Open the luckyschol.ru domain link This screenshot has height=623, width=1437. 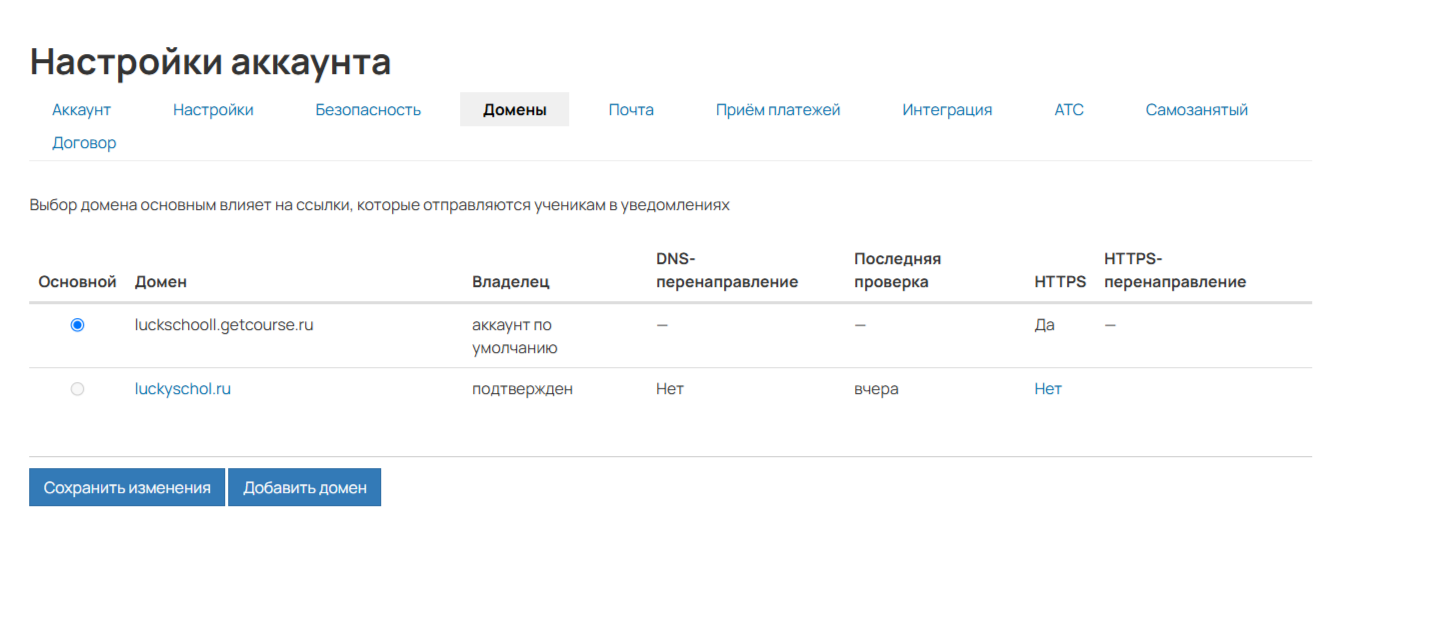(x=183, y=389)
